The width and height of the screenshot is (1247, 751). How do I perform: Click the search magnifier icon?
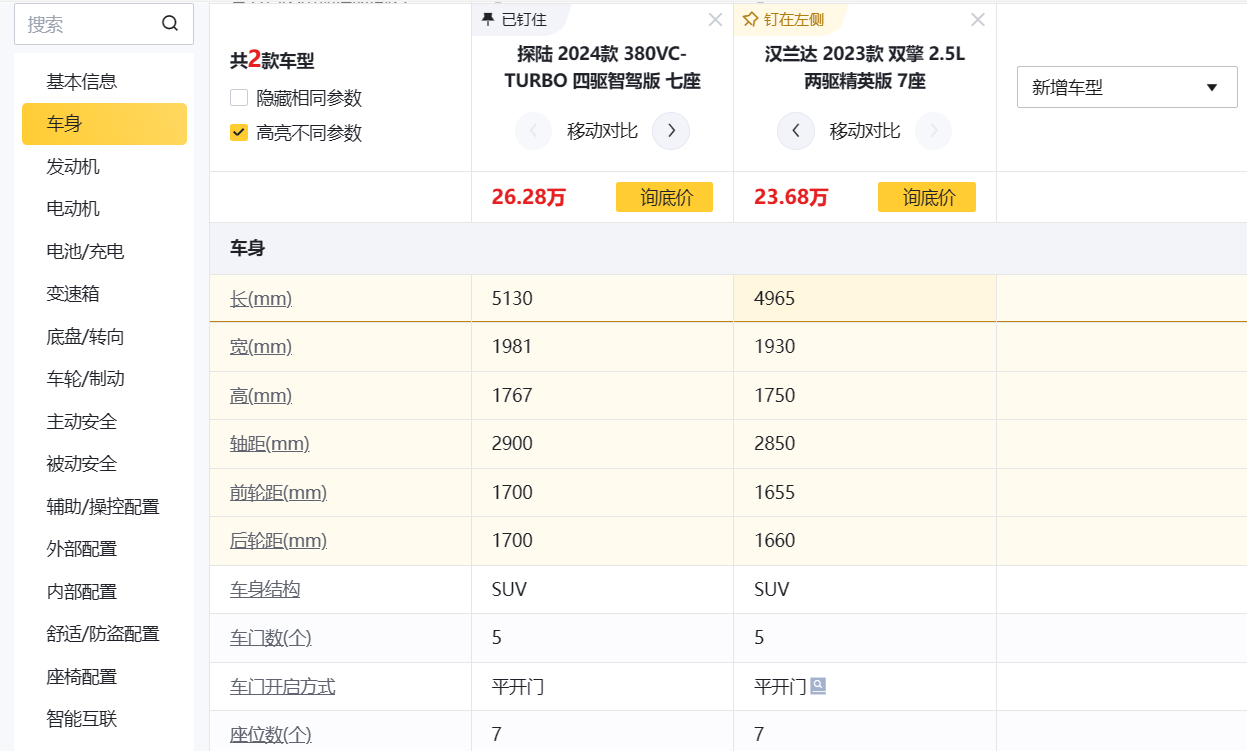(170, 24)
